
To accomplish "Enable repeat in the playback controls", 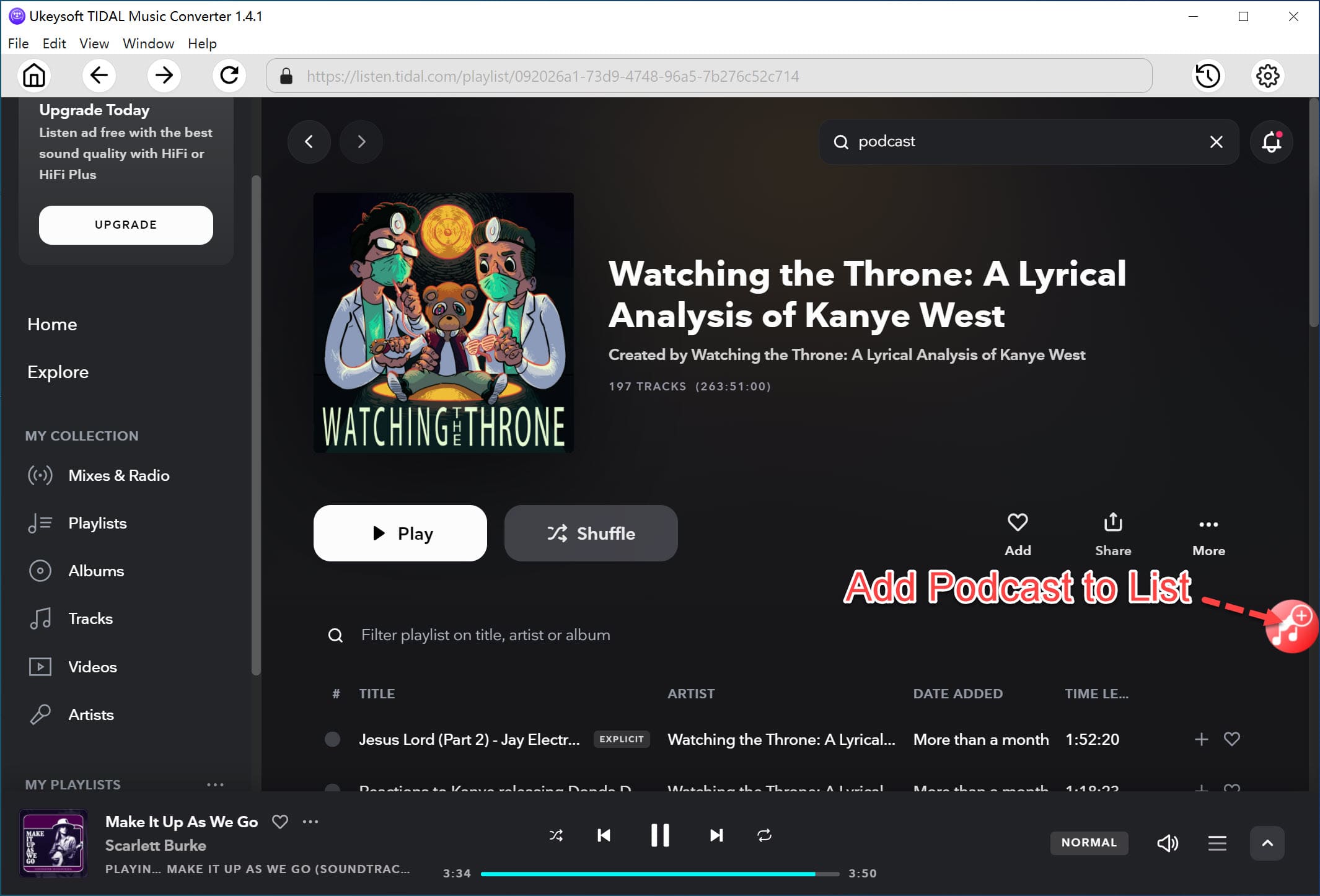I will pos(764,835).
